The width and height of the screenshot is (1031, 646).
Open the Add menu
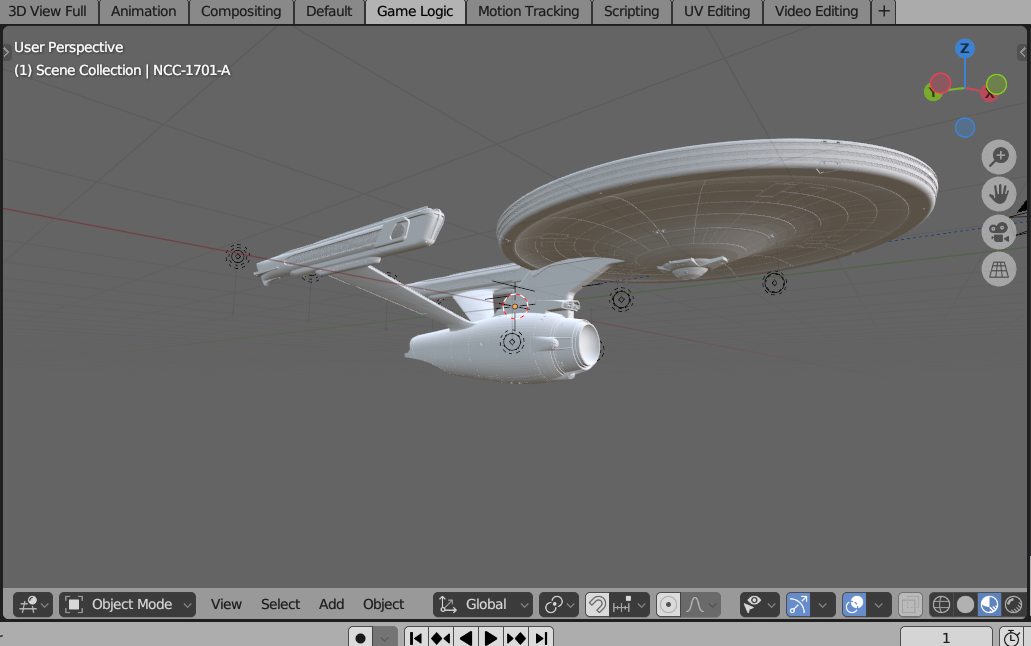point(331,604)
